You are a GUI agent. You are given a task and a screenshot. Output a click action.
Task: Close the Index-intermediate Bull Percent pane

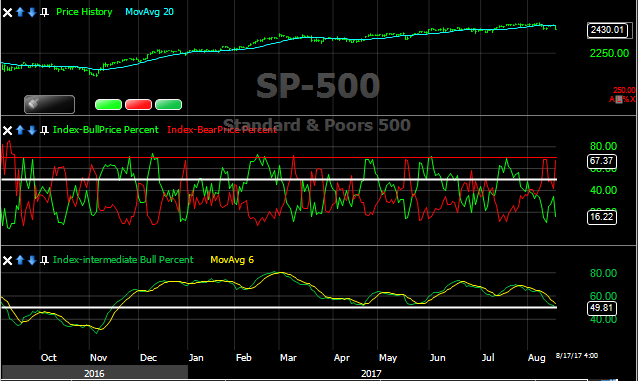pyautogui.click(x=7, y=260)
